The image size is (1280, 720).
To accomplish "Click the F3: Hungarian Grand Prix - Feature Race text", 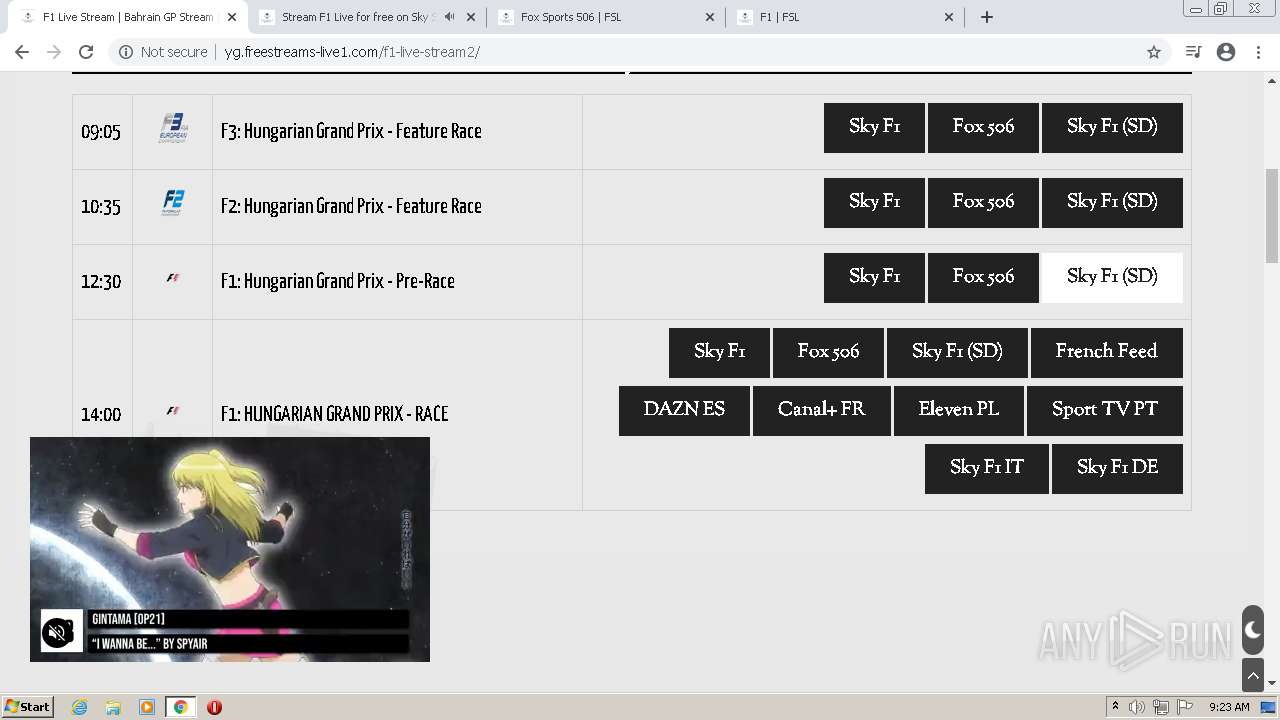I will coord(351,131).
